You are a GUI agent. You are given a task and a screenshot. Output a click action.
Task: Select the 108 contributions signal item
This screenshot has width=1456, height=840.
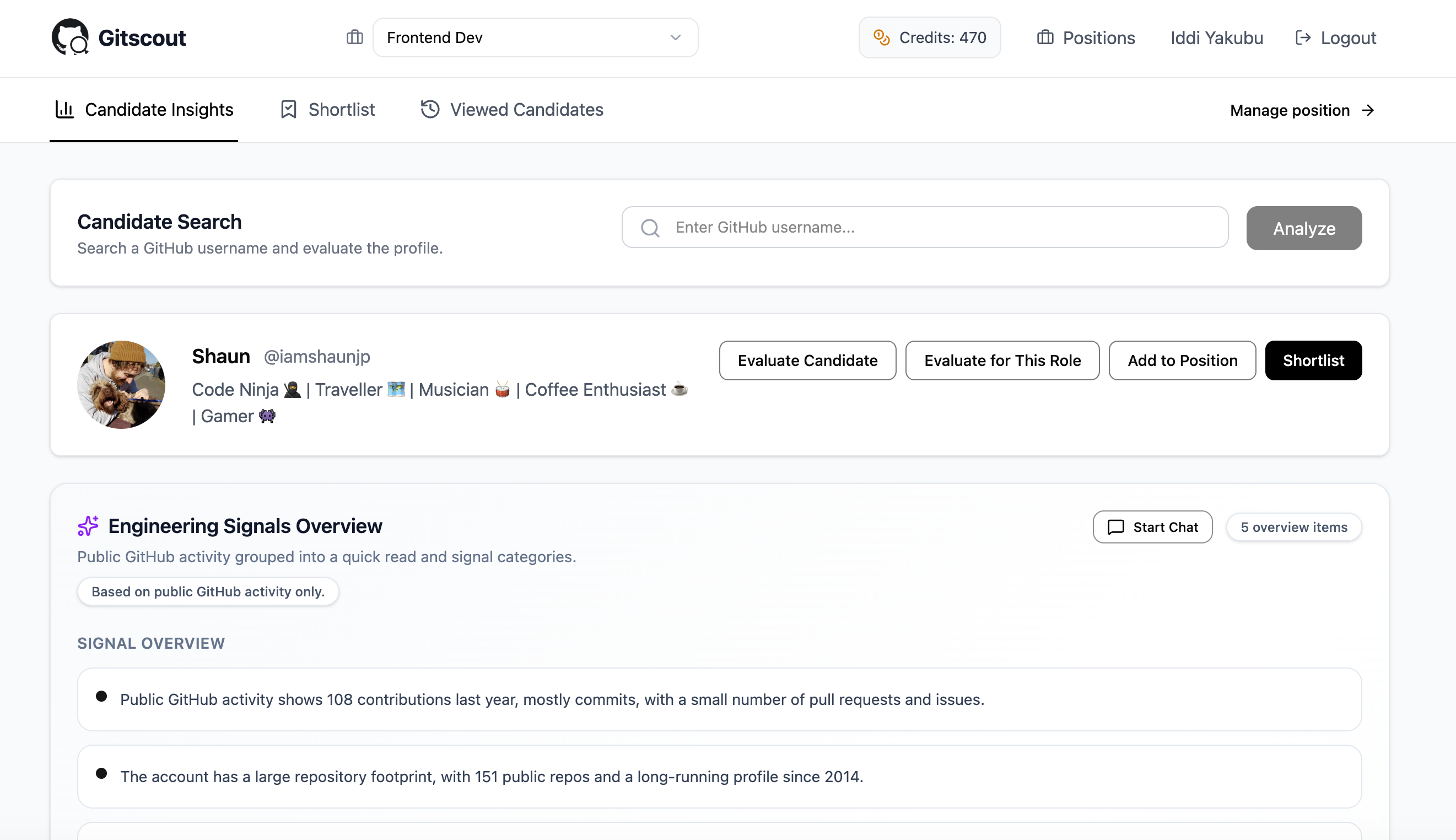[x=719, y=699]
